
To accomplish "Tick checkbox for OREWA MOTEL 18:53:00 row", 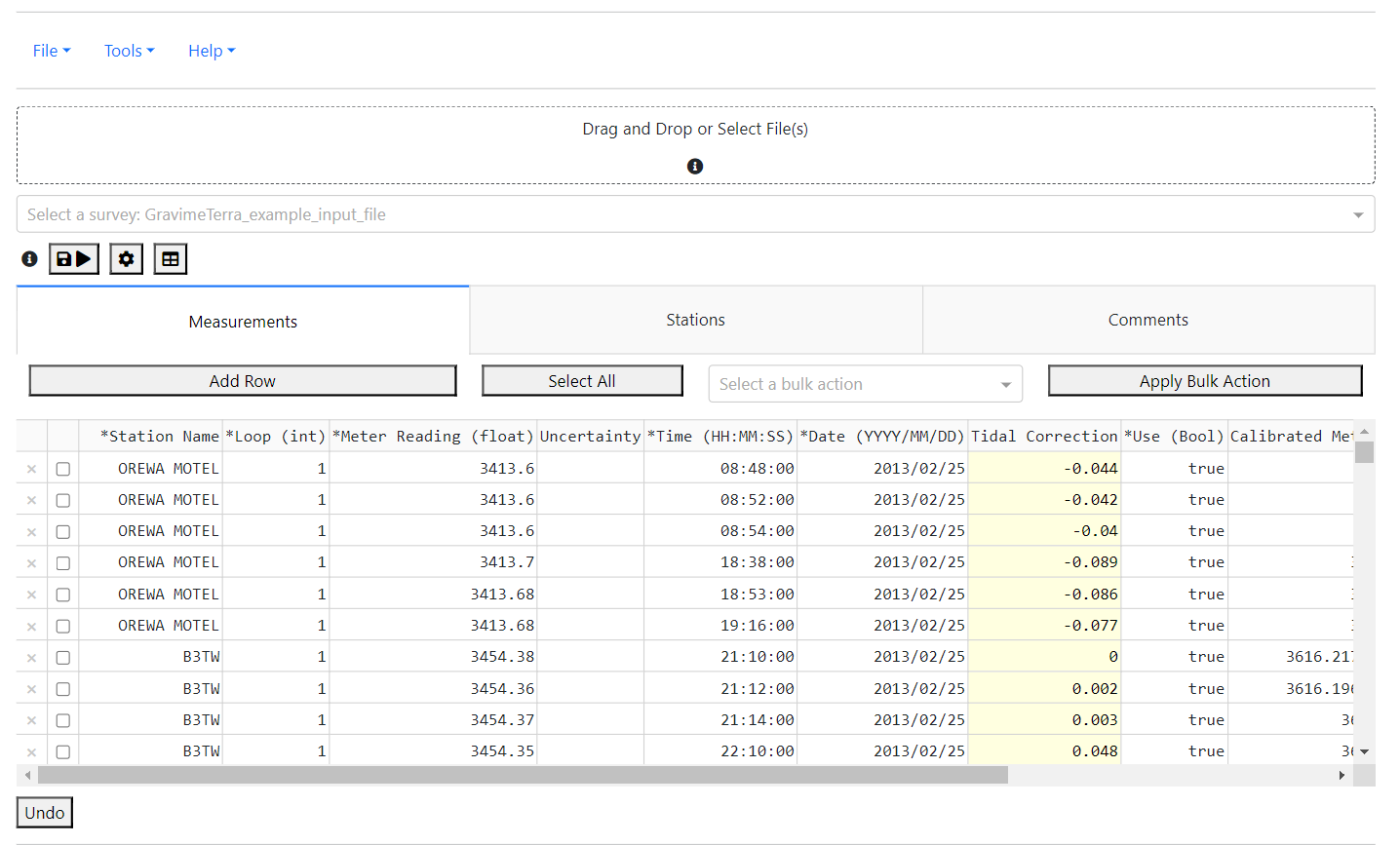I will [63, 595].
